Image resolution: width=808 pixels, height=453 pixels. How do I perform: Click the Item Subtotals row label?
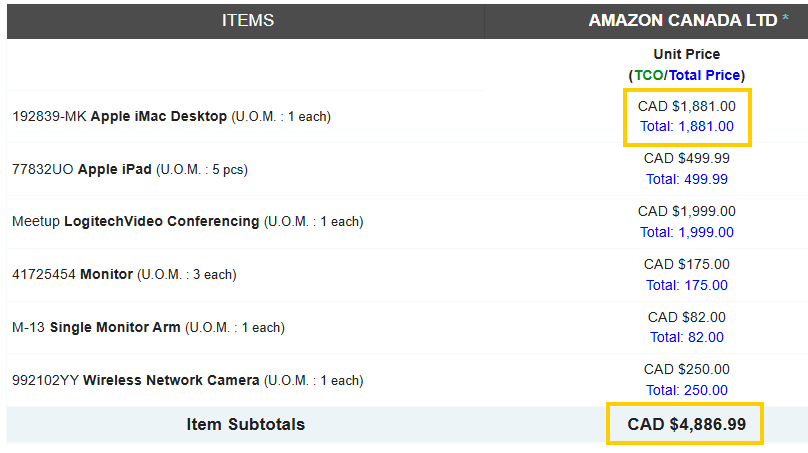[245, 424]
